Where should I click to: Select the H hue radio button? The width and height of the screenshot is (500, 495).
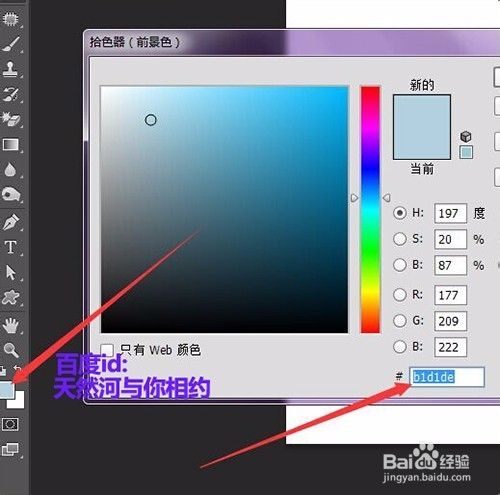click(400, 213)
